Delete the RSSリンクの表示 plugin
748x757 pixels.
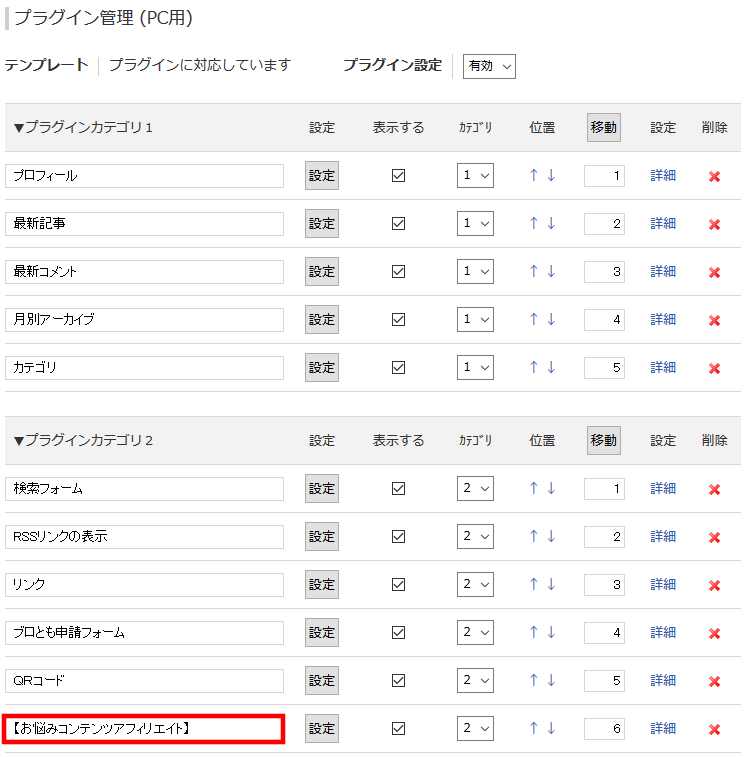point(714,537)
